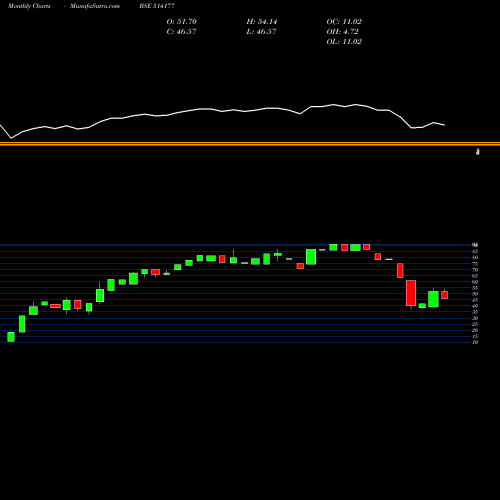Select the low value "L: 46.57"
This screenshot has height=500, width=500.
pos(261,32)
